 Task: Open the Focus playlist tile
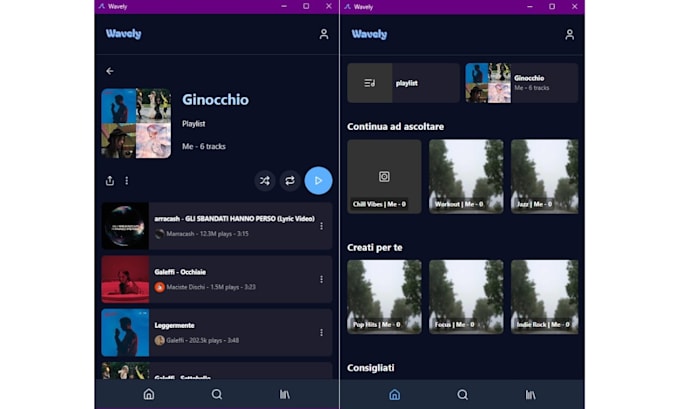466,297
